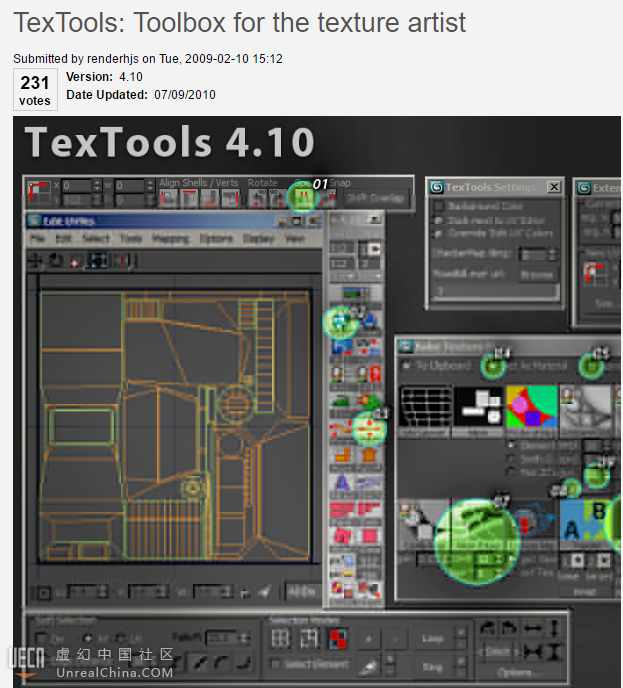Screen dimensions: 623x688
Task: Click the Falloff value field
Action: pos(223,637)
